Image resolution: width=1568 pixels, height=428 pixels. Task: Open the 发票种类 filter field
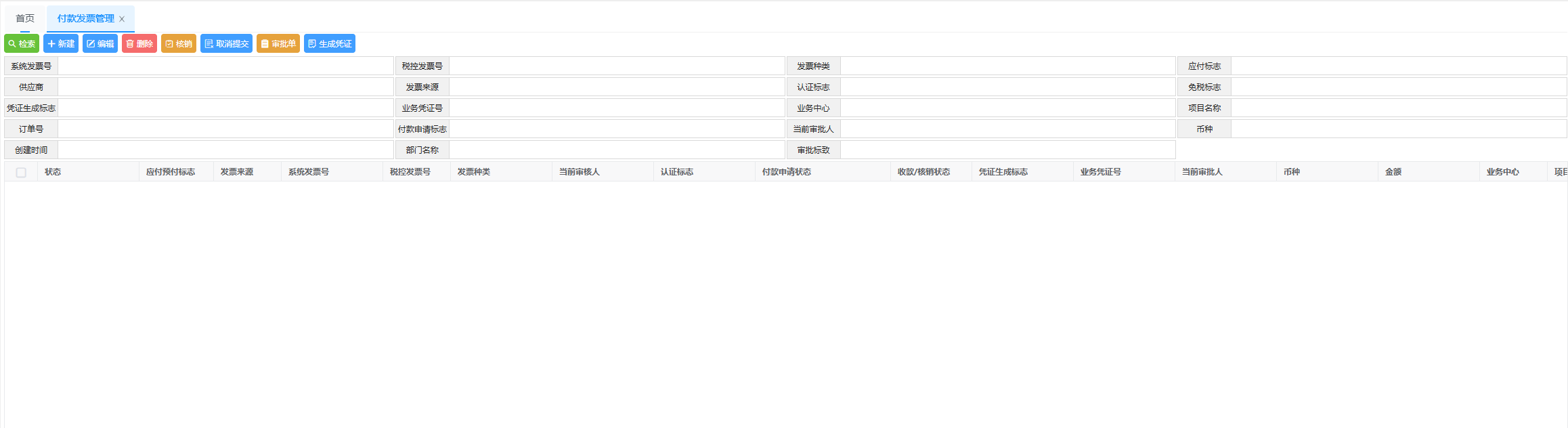click(x=1007, y=66)
